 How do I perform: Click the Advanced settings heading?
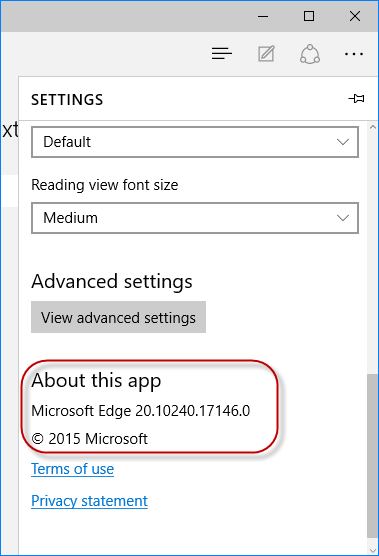pos(112,282)
